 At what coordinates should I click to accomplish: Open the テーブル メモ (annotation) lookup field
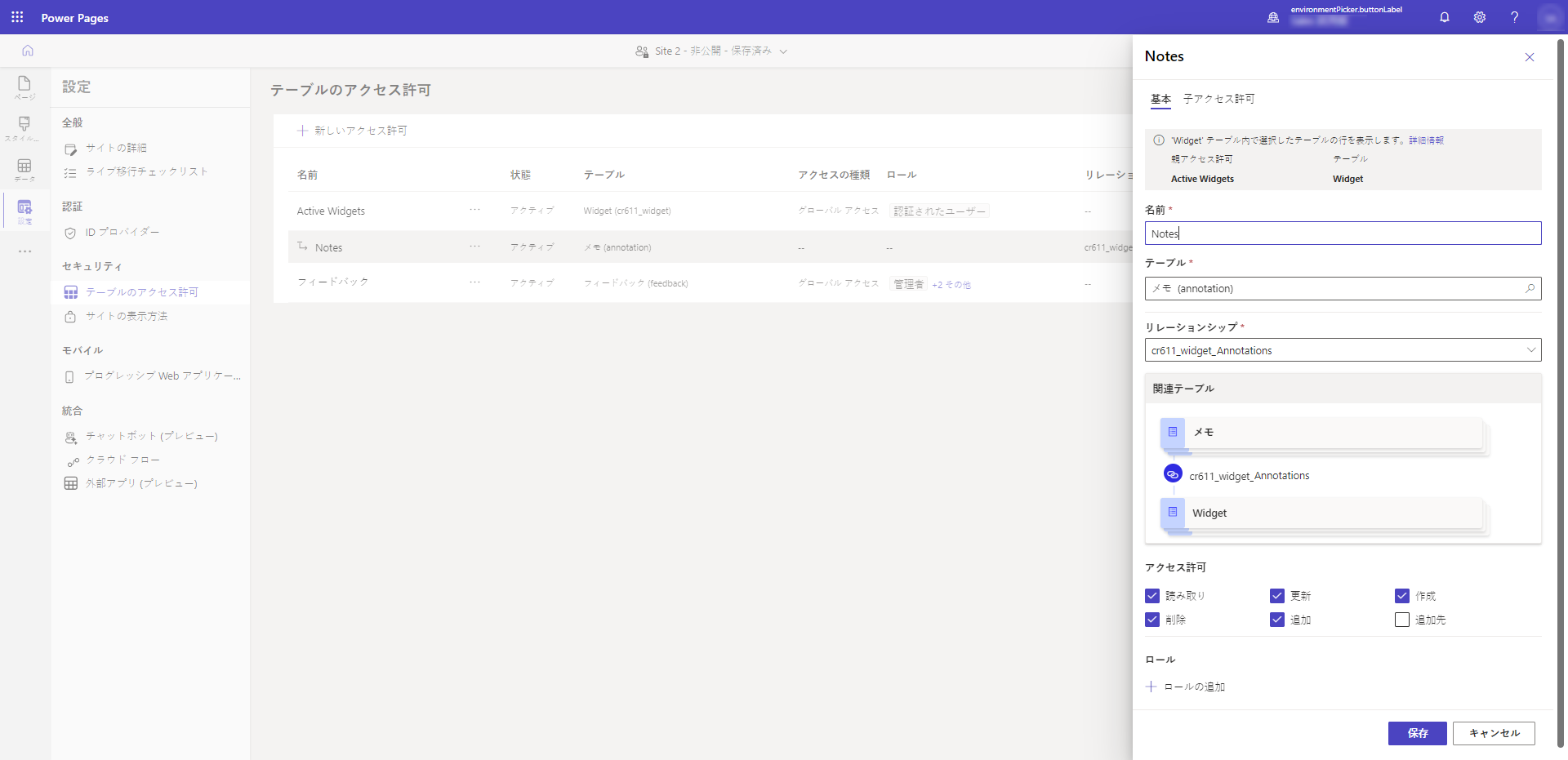point(1343,288)
